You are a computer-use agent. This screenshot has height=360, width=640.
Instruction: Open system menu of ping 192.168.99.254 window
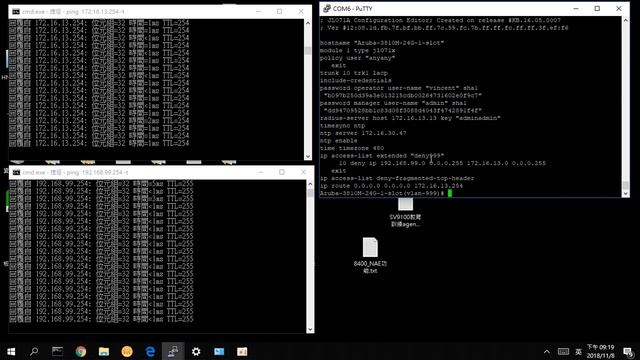coord(16,172)
